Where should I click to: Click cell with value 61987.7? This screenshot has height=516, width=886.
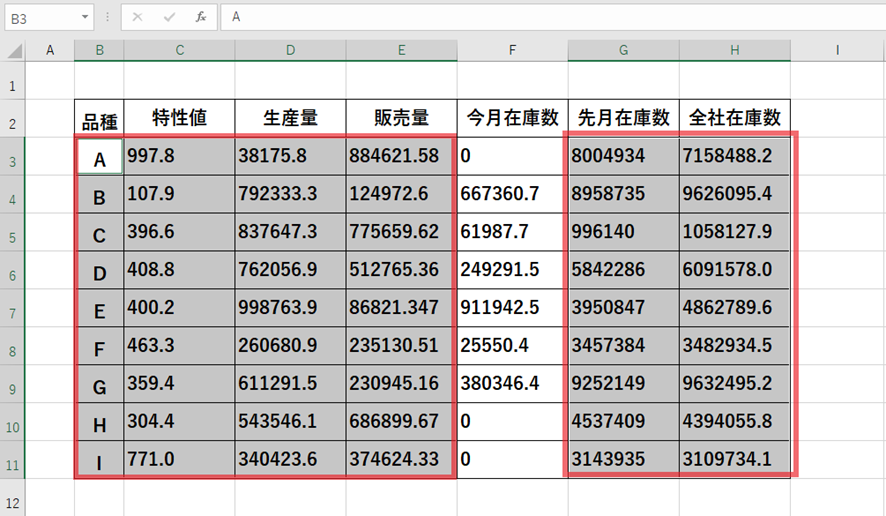(513, 232)
